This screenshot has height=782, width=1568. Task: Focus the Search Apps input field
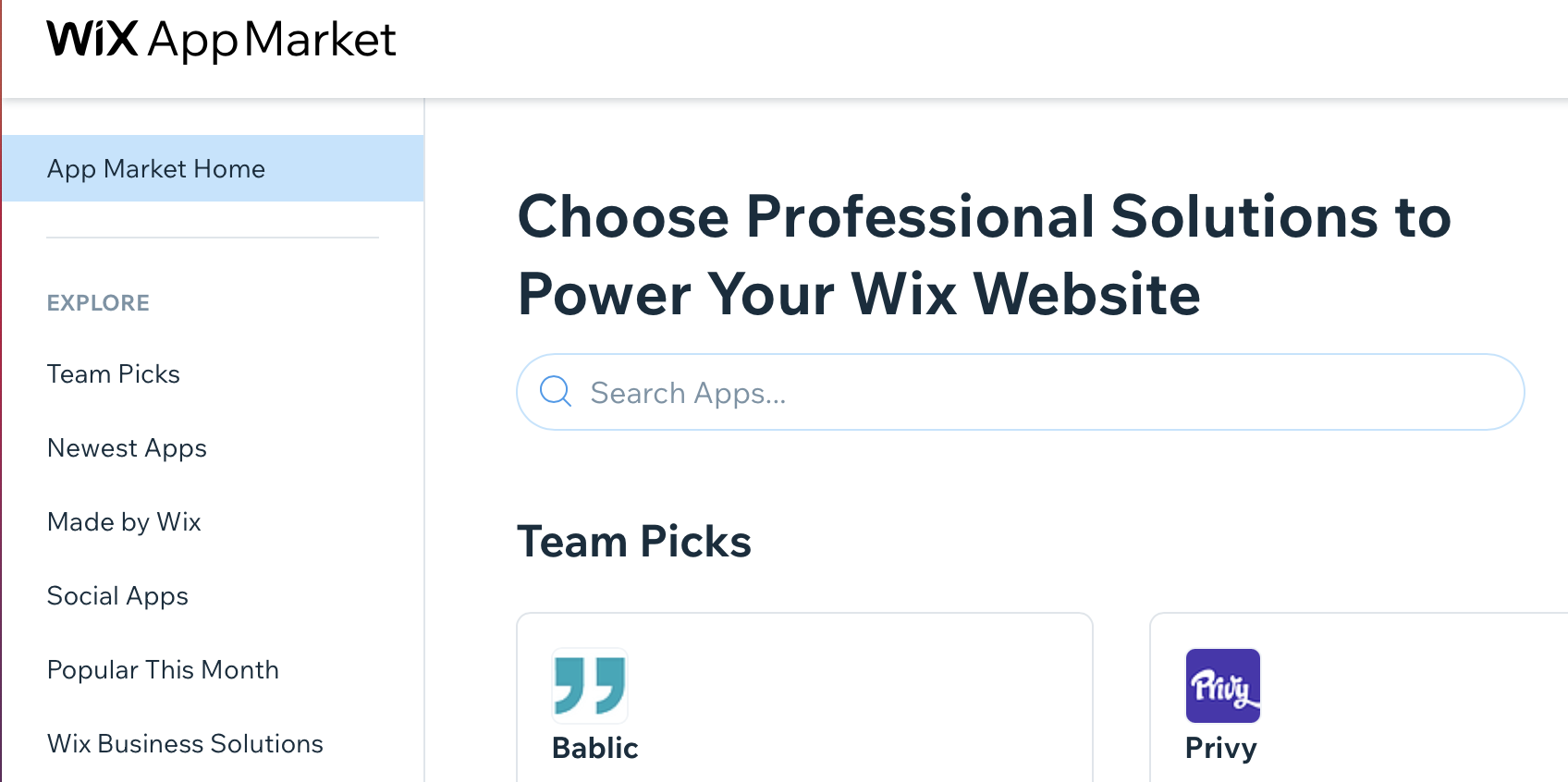[x=1020, y=392]
